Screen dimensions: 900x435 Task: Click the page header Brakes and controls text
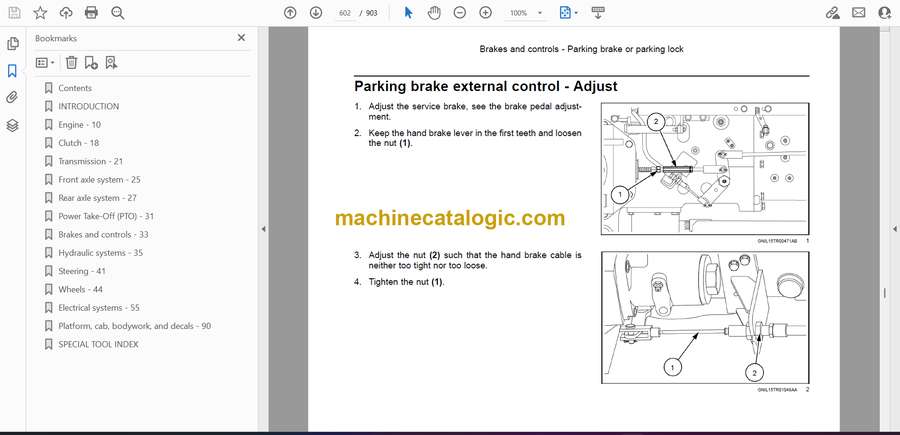[581, 49]
